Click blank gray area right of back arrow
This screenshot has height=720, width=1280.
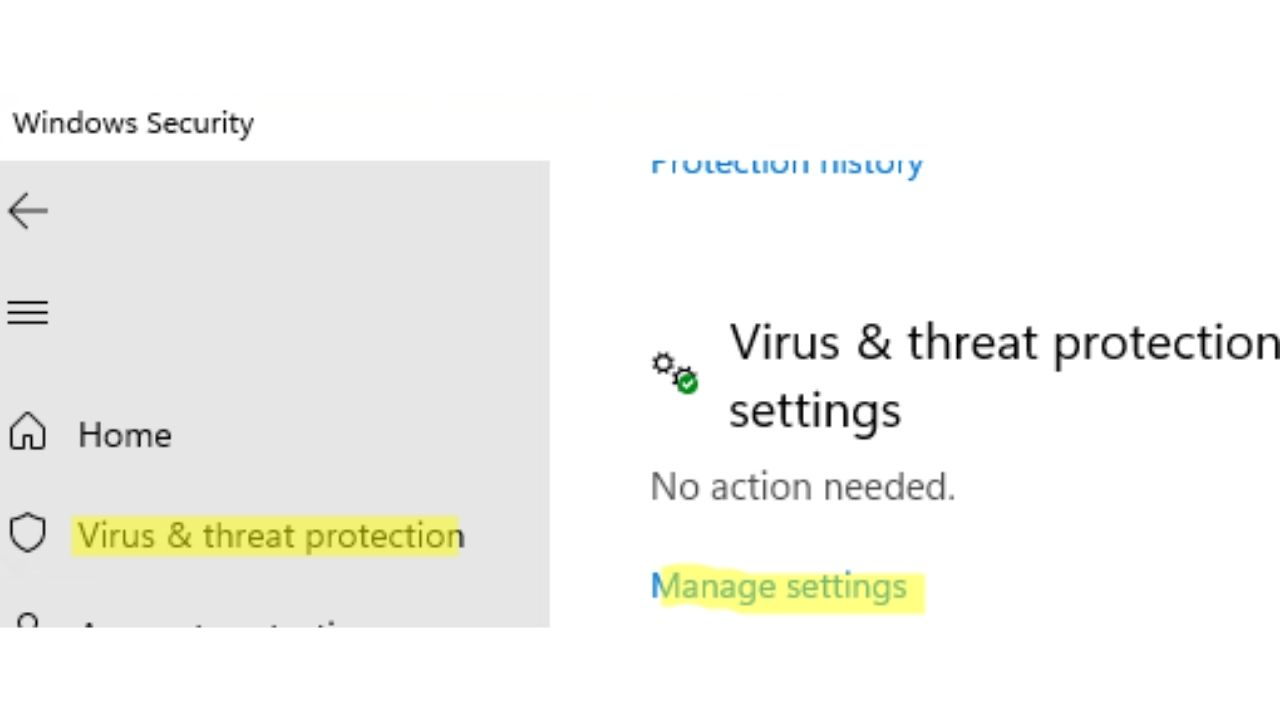300,211
